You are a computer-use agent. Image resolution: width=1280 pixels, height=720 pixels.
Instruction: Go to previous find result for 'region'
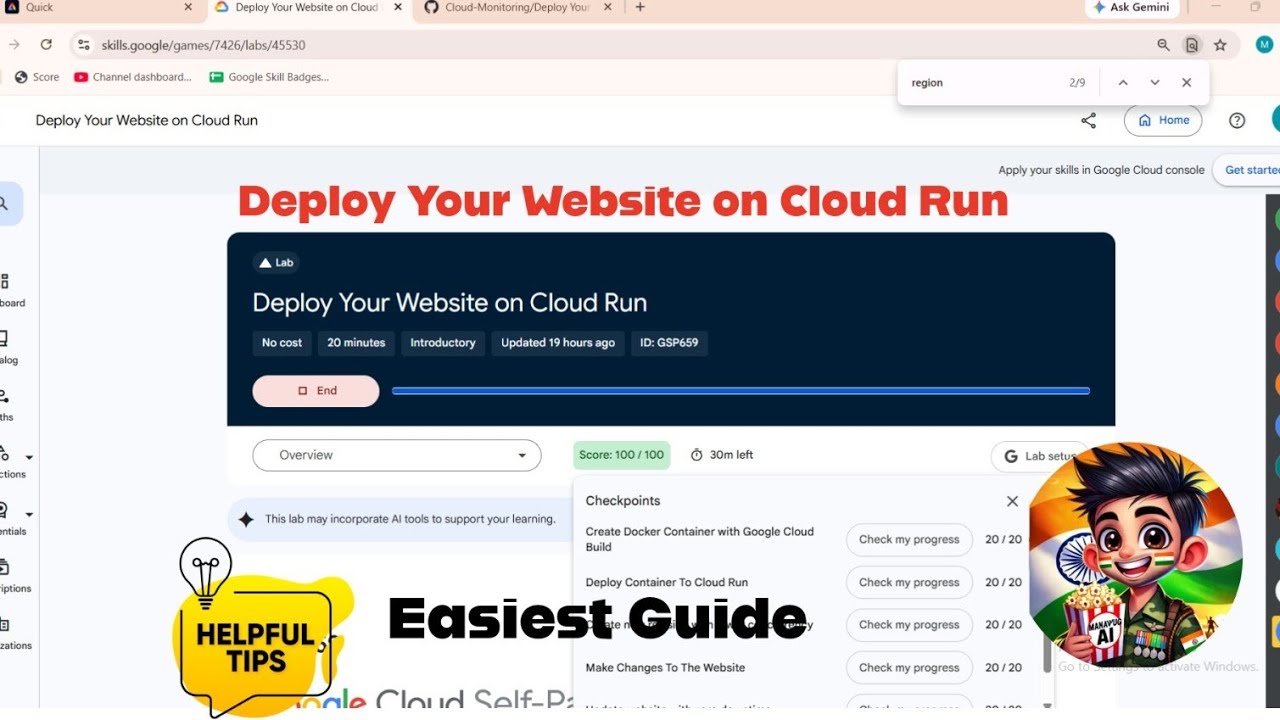coord(1123,83)
